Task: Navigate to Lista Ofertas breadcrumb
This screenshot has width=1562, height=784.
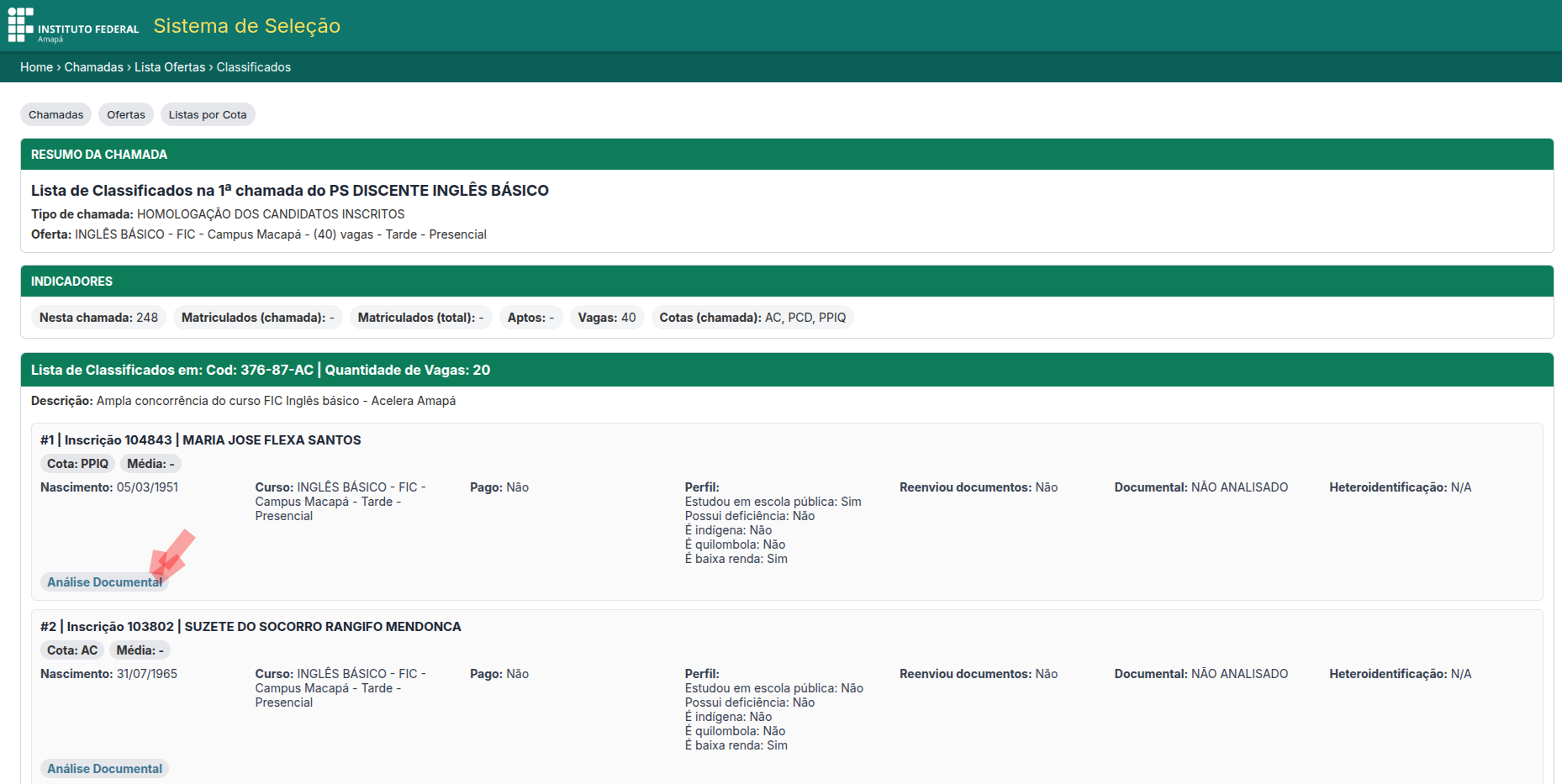Action: click(170, 67)
